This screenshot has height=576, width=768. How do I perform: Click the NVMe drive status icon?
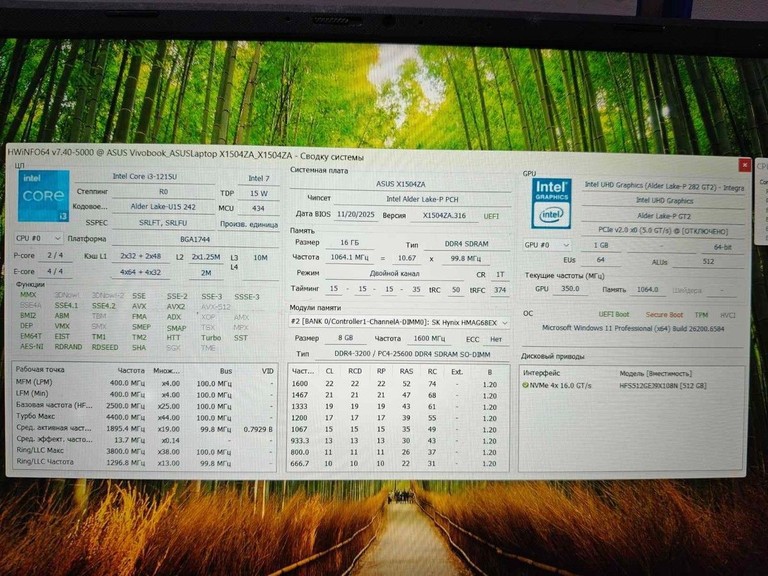[x=525, y=385]
